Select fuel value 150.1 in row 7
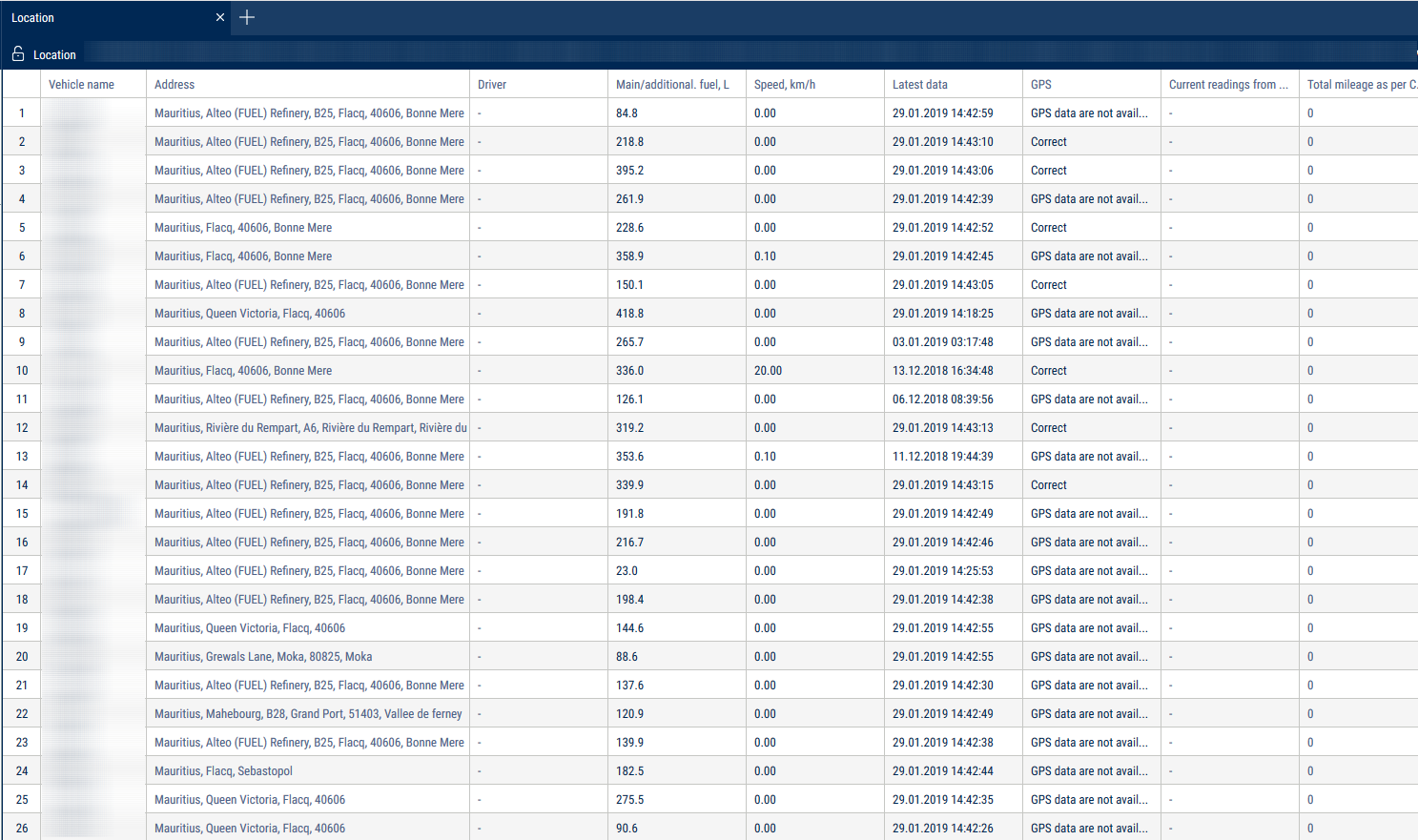The width and height of the screenshot is (1418, 840). click(x=629, y=285)
